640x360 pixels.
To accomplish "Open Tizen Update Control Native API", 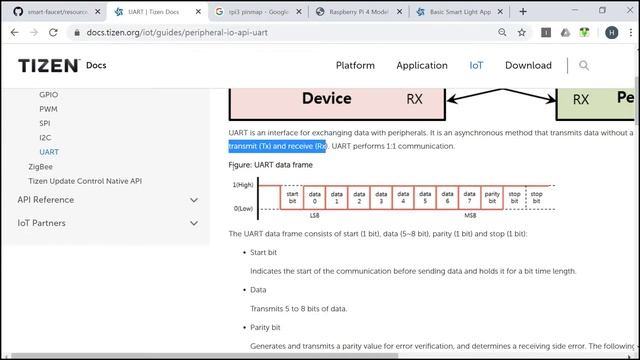I will coord(85,181).
